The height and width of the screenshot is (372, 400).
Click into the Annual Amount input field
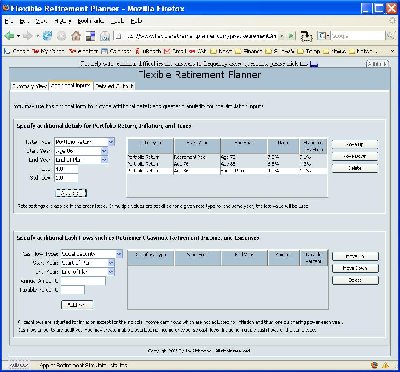(83, 281)
